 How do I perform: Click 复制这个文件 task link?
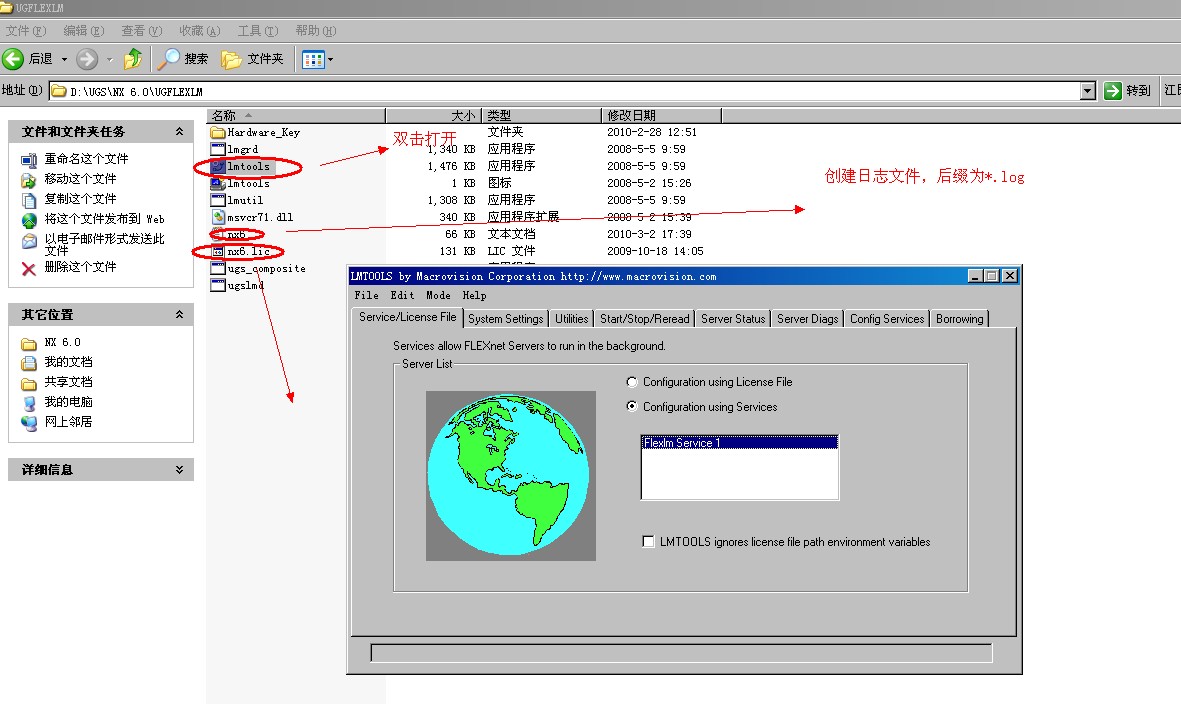point(80,199)
